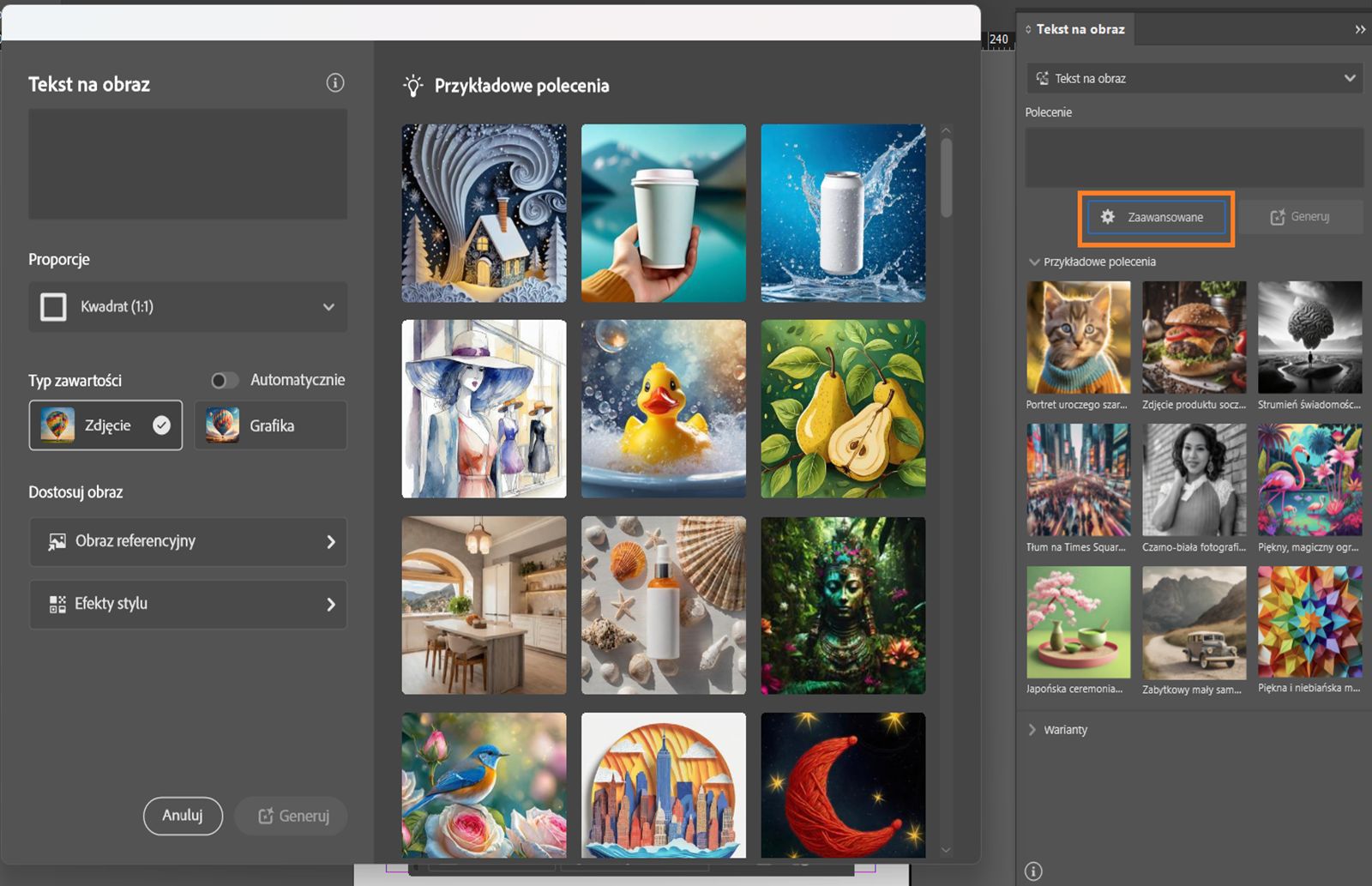Select the paper-cut city skyline example

[x=664, y=785]
